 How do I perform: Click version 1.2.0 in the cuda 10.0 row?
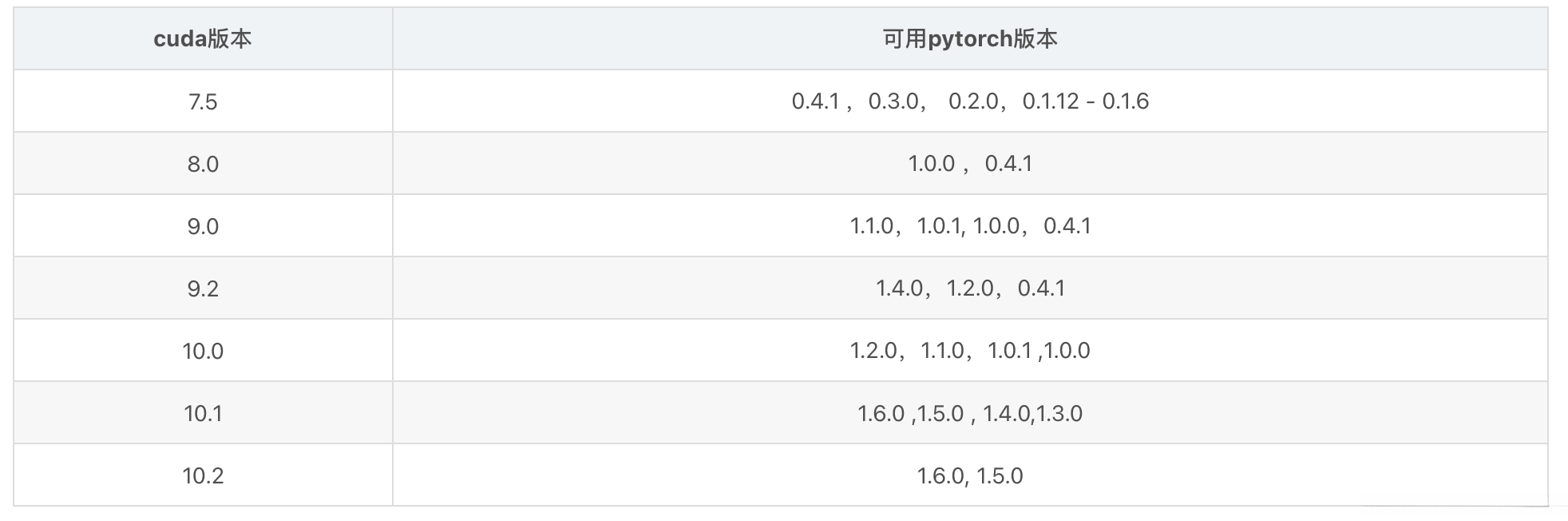(x=873, y=351)
